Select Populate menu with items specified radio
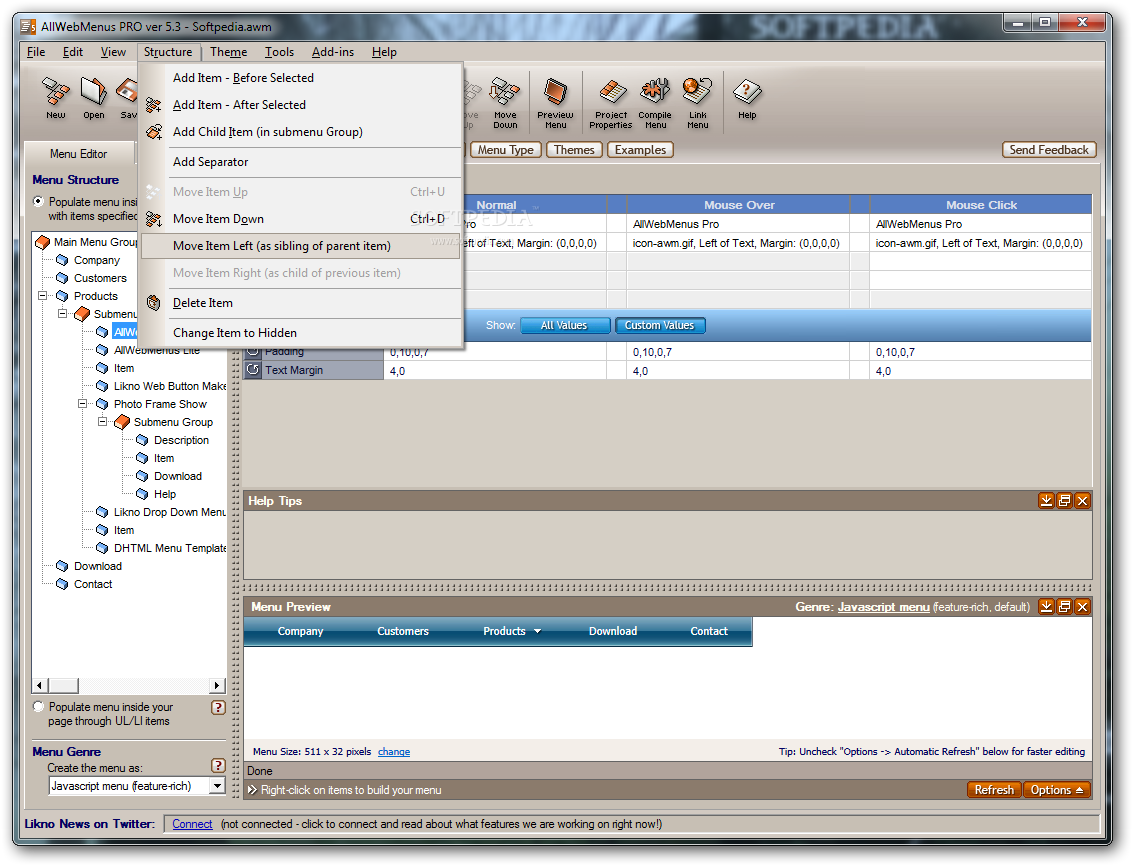Image resolution: width=1133 pixels, height=866 pixels. [x=38, y=202]
